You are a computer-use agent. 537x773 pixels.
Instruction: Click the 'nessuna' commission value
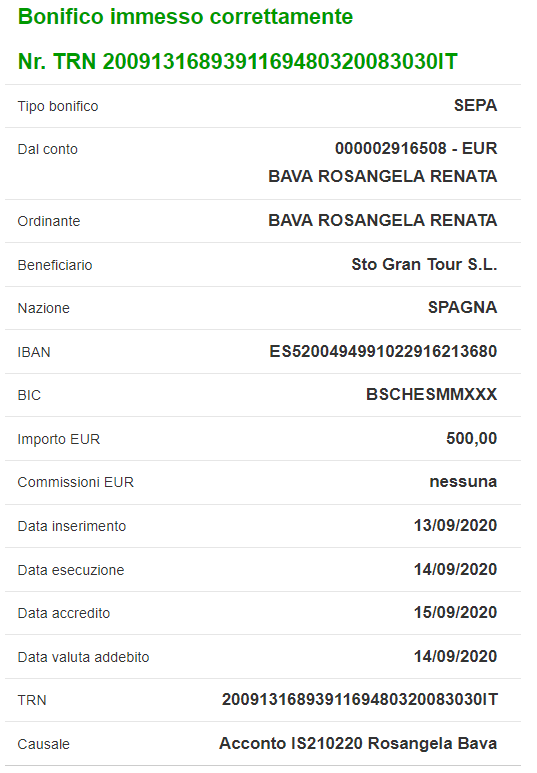point(463,482)
